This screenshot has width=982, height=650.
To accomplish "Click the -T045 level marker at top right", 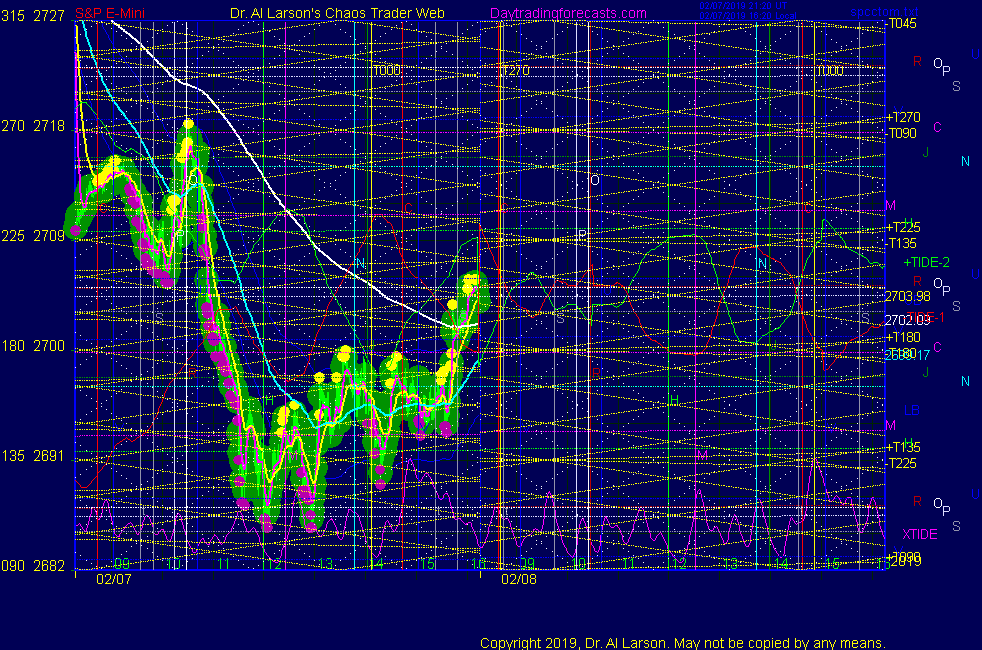I will tap(901, 23).
